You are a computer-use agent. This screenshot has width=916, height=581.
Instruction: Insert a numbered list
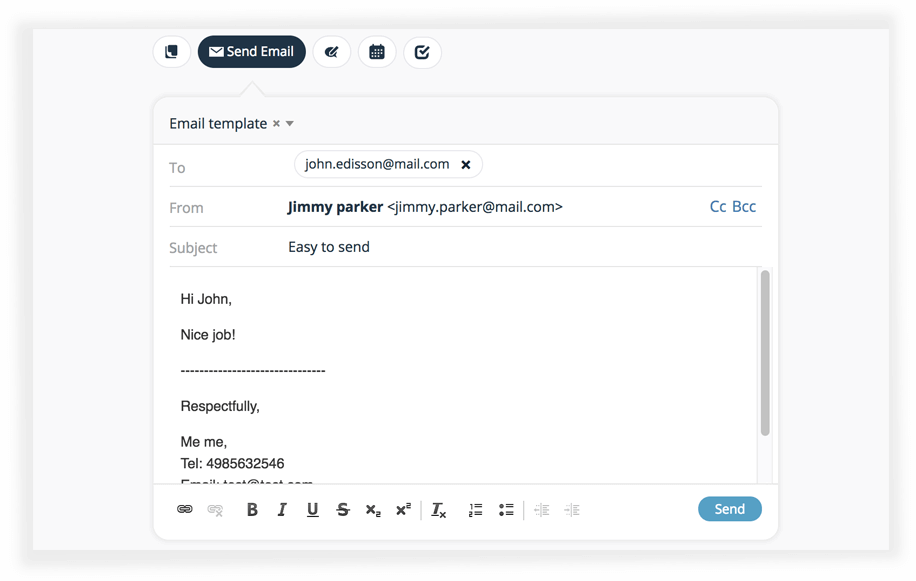(476, 510)
